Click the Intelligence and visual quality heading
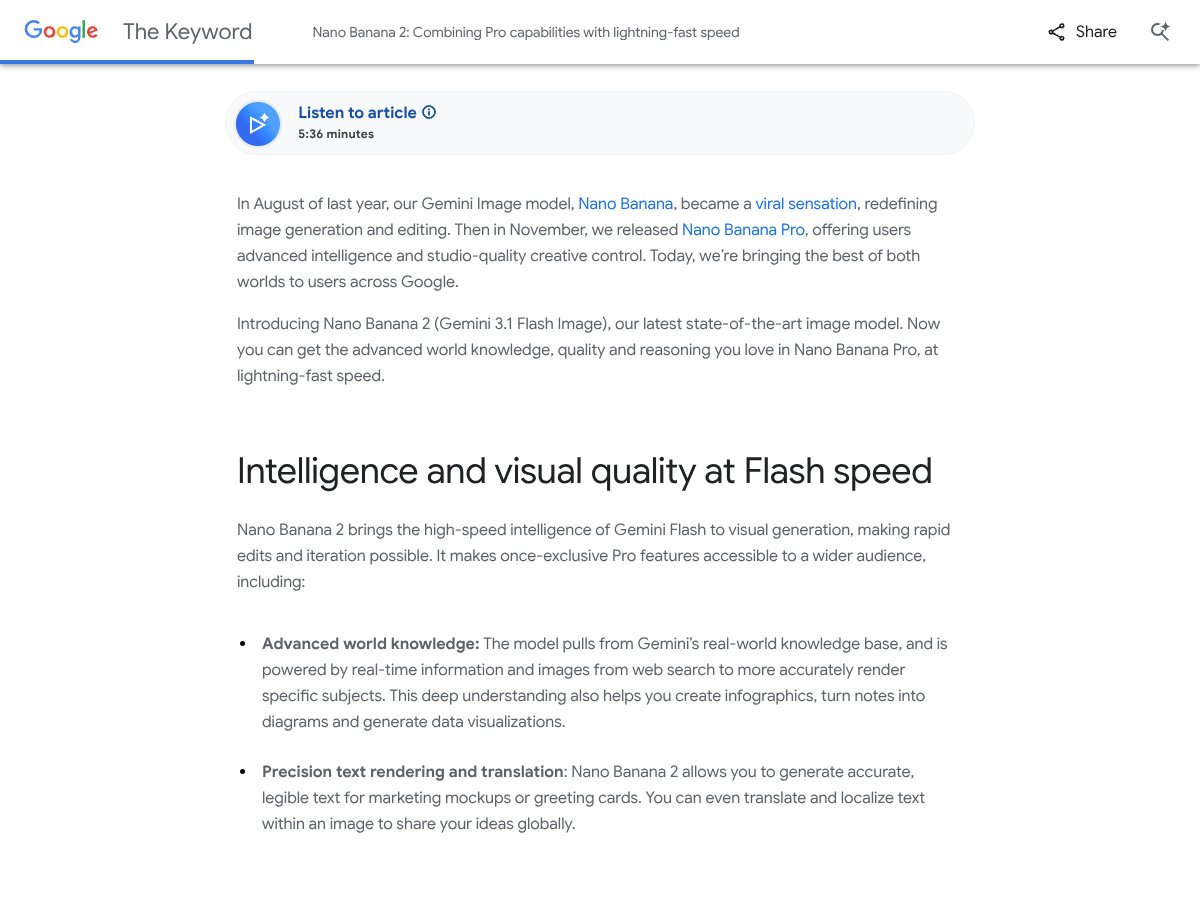This screenshot has width=1200, height=900. pyautogui.click(x=584, y=471)
